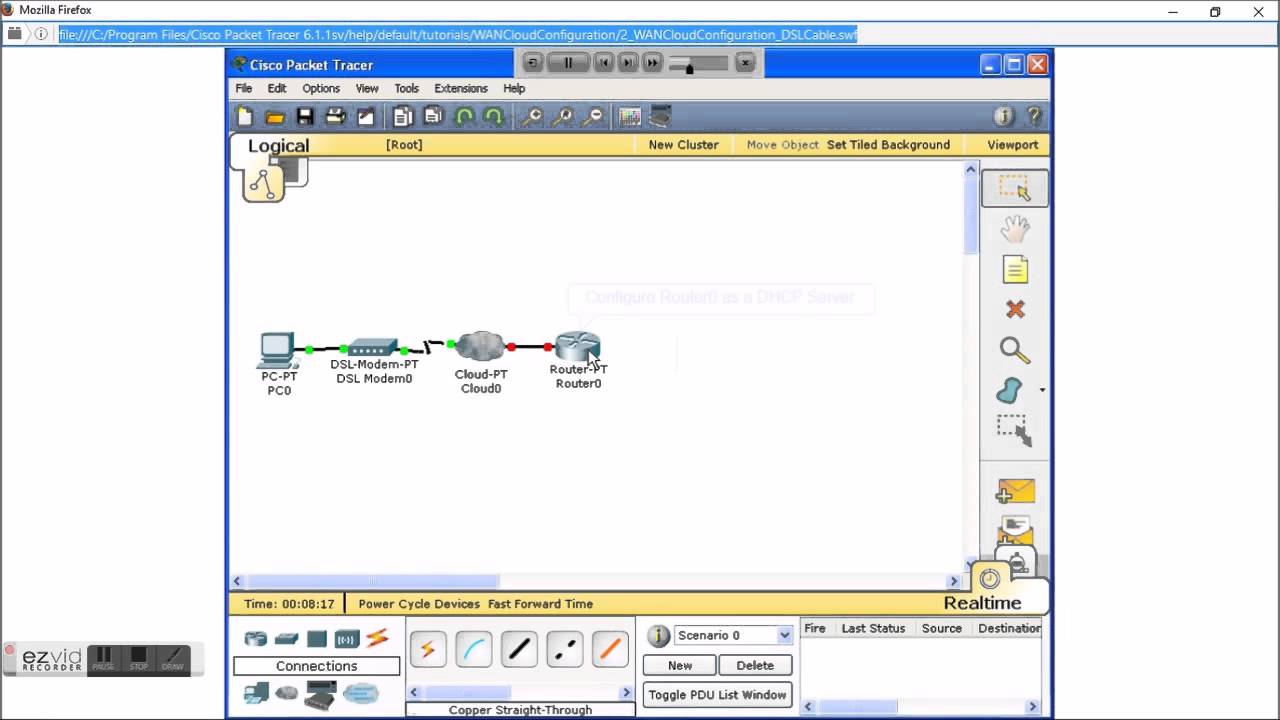Pause the tutorial video playback
This screenshot has width=1280, height=720.
point(567,63)
